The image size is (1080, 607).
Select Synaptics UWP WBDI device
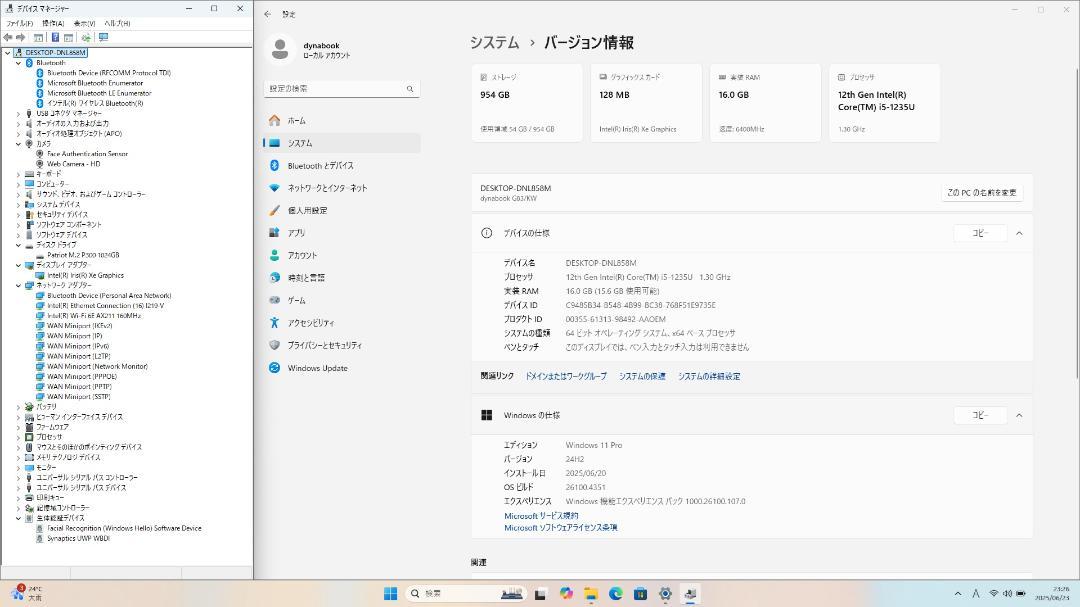[78, 539]
